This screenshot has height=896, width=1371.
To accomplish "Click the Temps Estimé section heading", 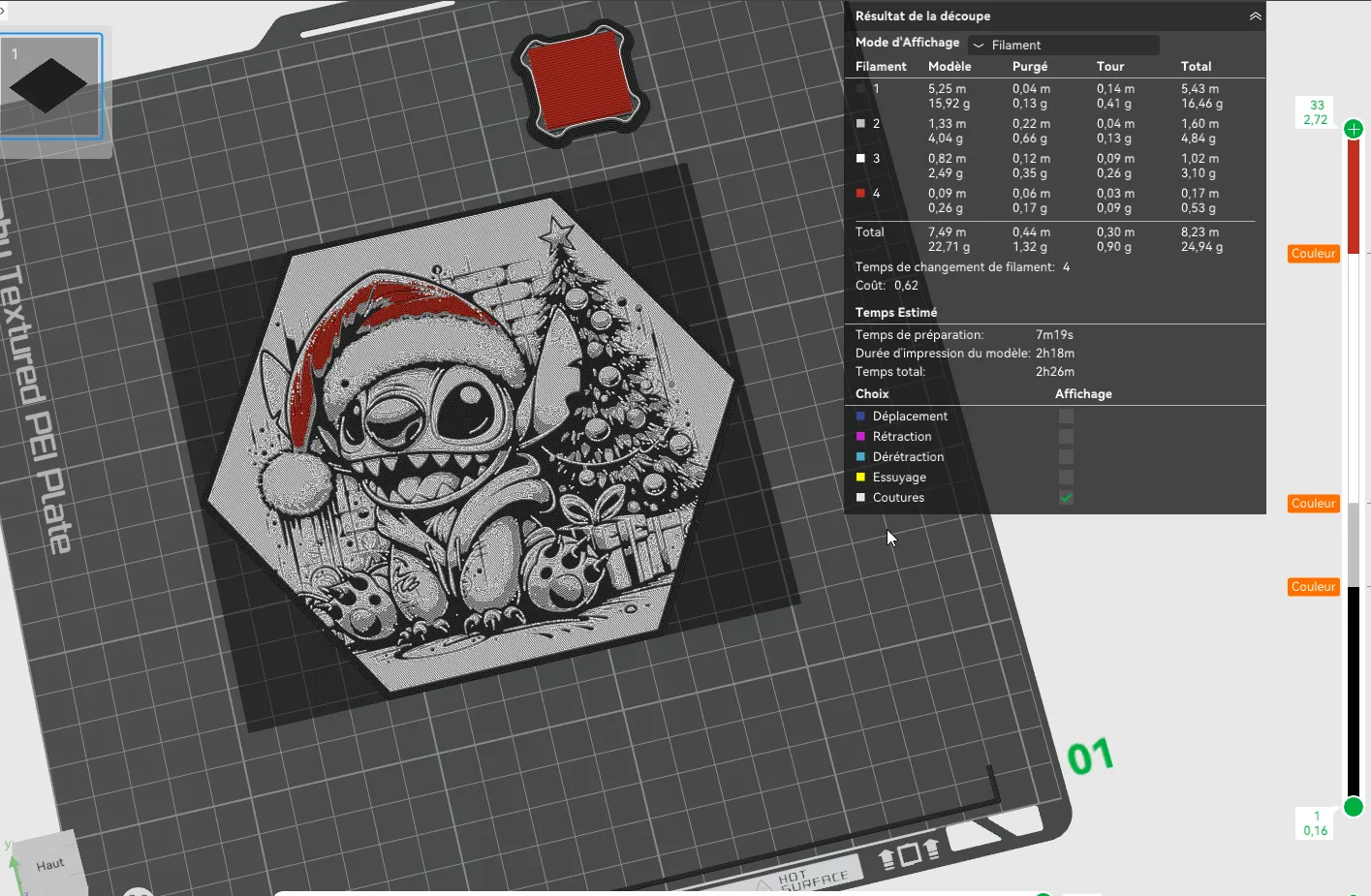I will pyautogui.click(x=896, y=313).
